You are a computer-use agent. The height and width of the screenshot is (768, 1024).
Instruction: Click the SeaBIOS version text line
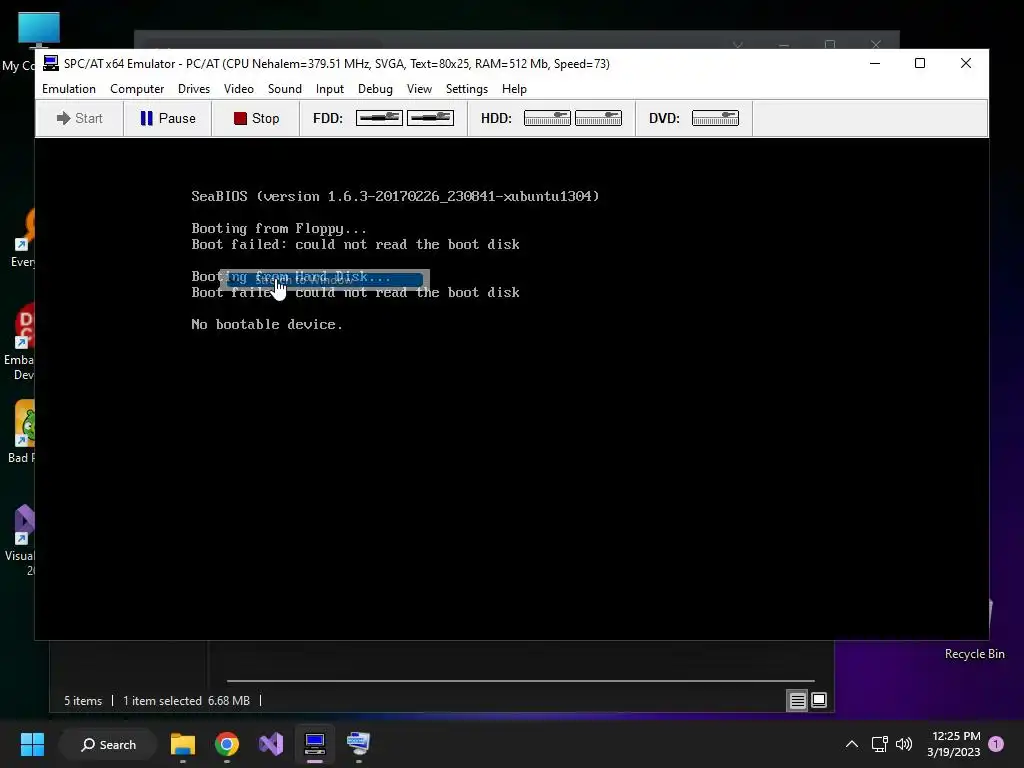395,197
